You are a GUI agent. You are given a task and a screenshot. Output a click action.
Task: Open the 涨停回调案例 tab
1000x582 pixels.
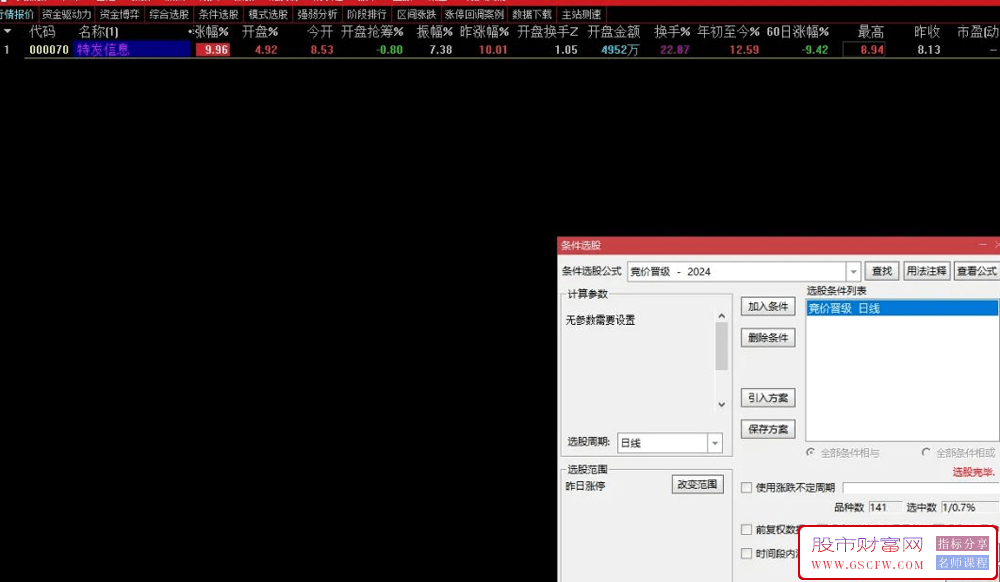[x=474, y=14]
